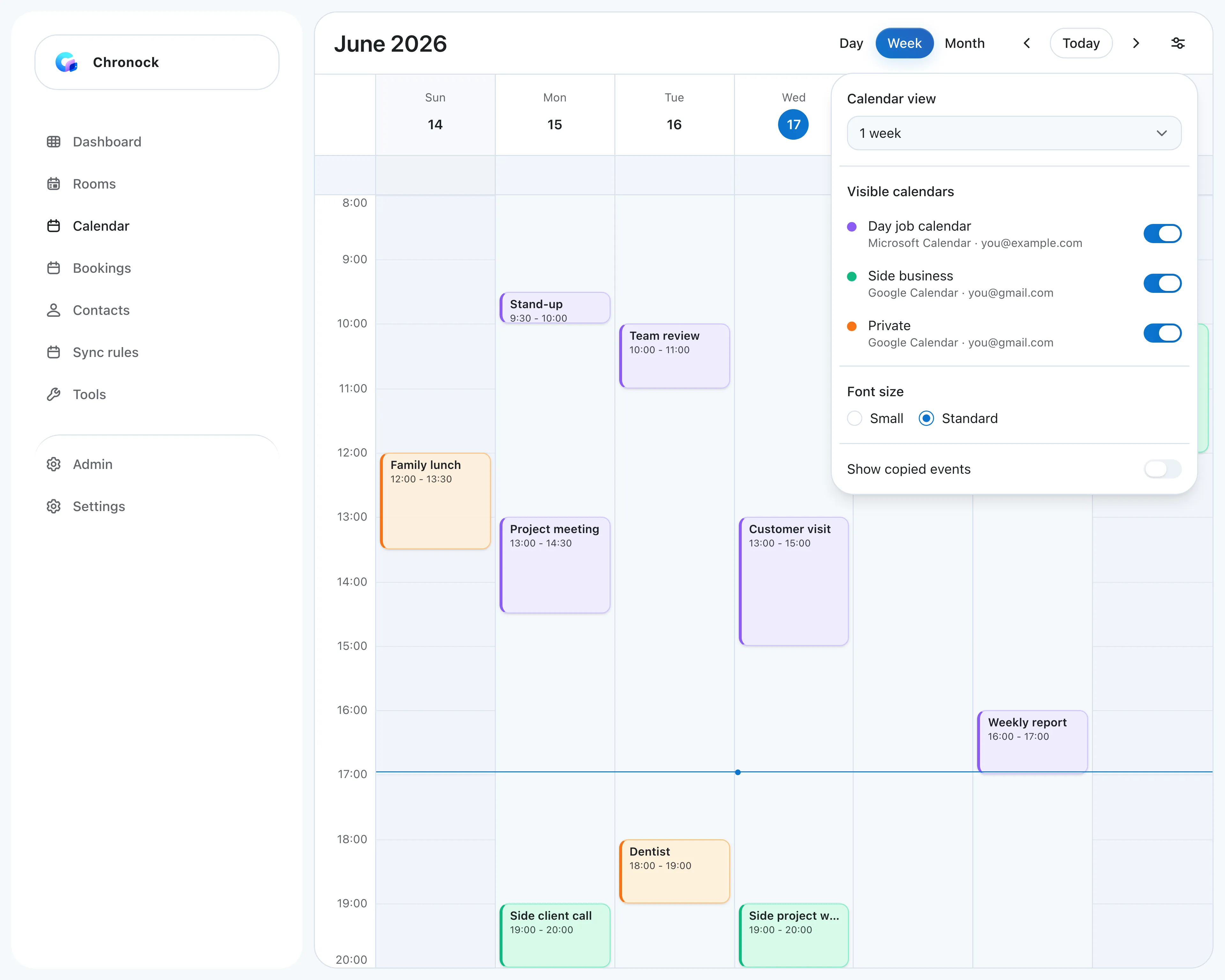
Task: Jump to Today
Action: 1081,43
